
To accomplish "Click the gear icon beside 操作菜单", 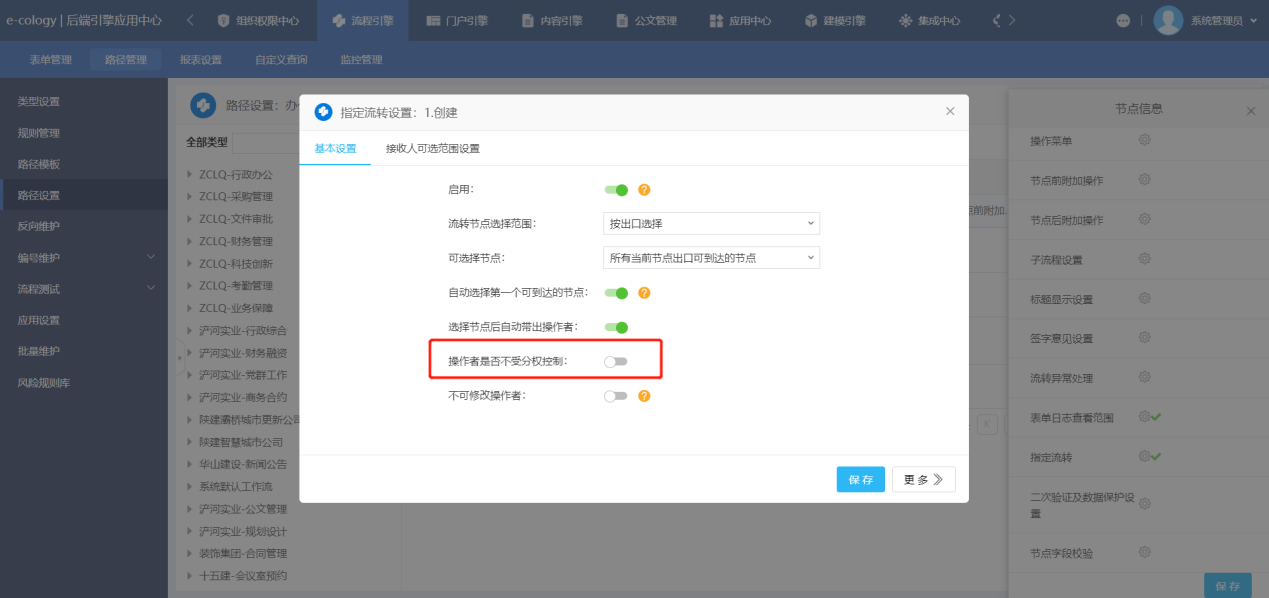I will (1145, 140).
